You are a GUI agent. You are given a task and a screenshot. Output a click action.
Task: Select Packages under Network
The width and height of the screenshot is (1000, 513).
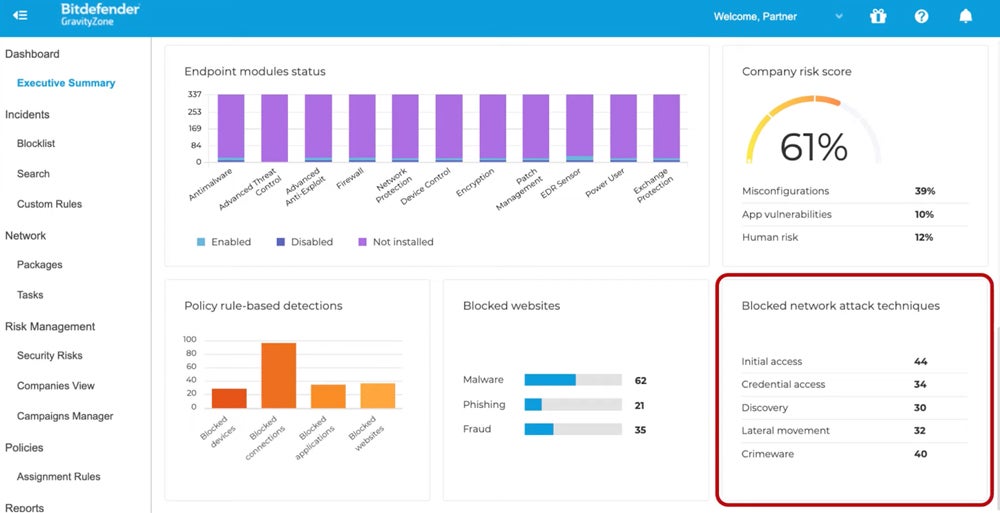(x=40, y=265)
